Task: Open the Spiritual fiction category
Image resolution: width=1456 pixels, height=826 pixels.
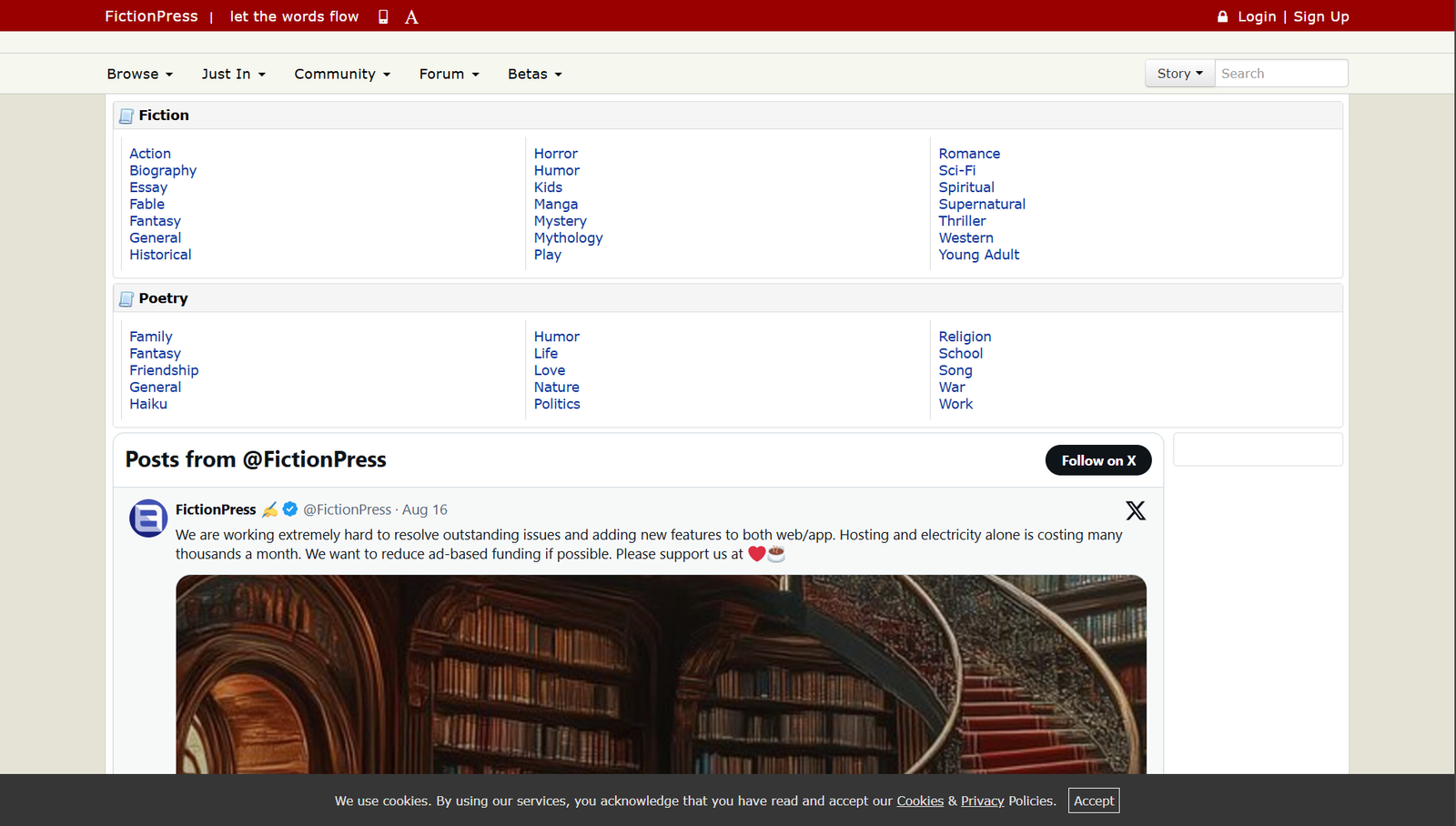Action: click(966, 187)
